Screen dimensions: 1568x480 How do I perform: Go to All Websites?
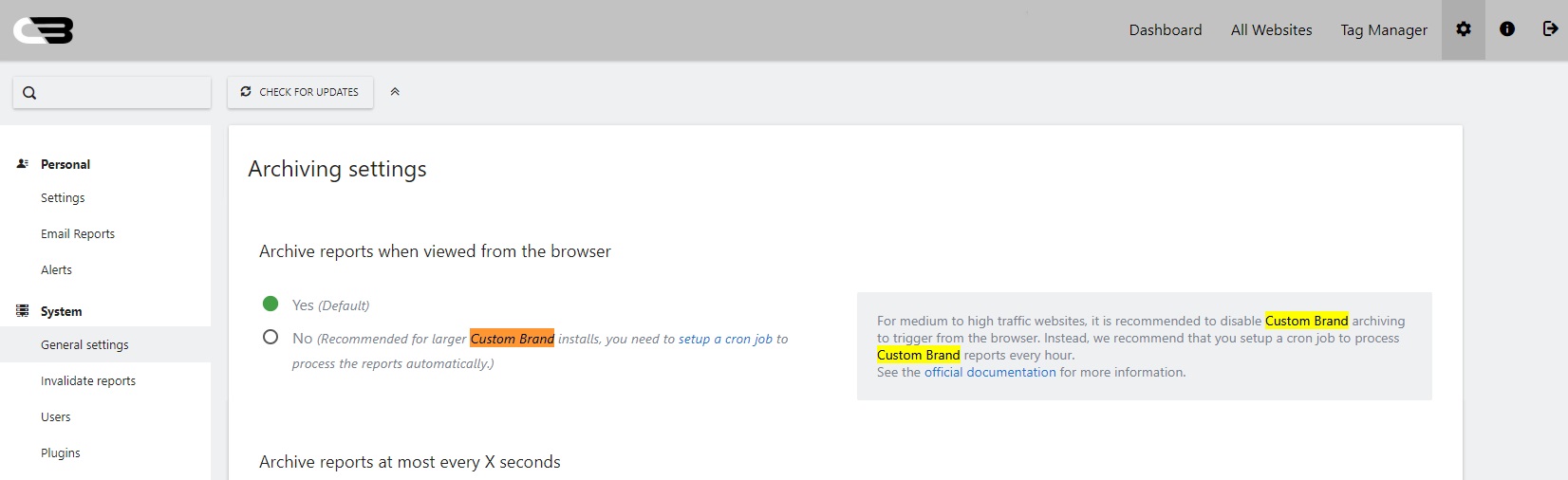1271,30
